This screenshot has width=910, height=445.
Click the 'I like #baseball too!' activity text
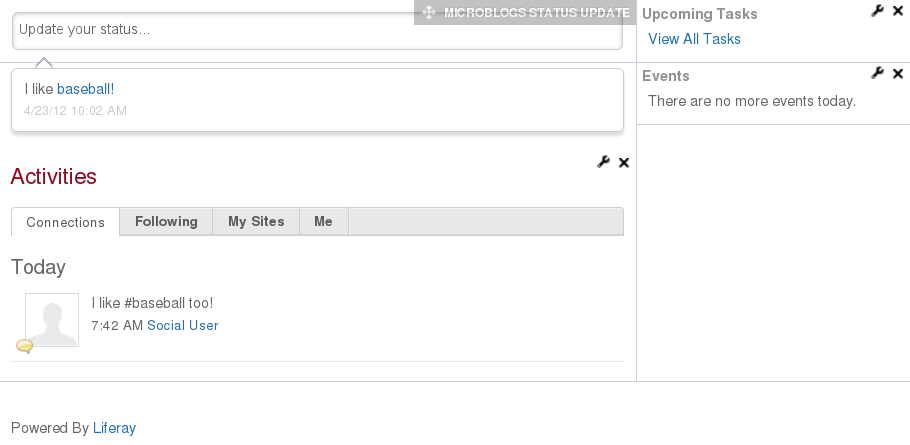tap(152, 303)
